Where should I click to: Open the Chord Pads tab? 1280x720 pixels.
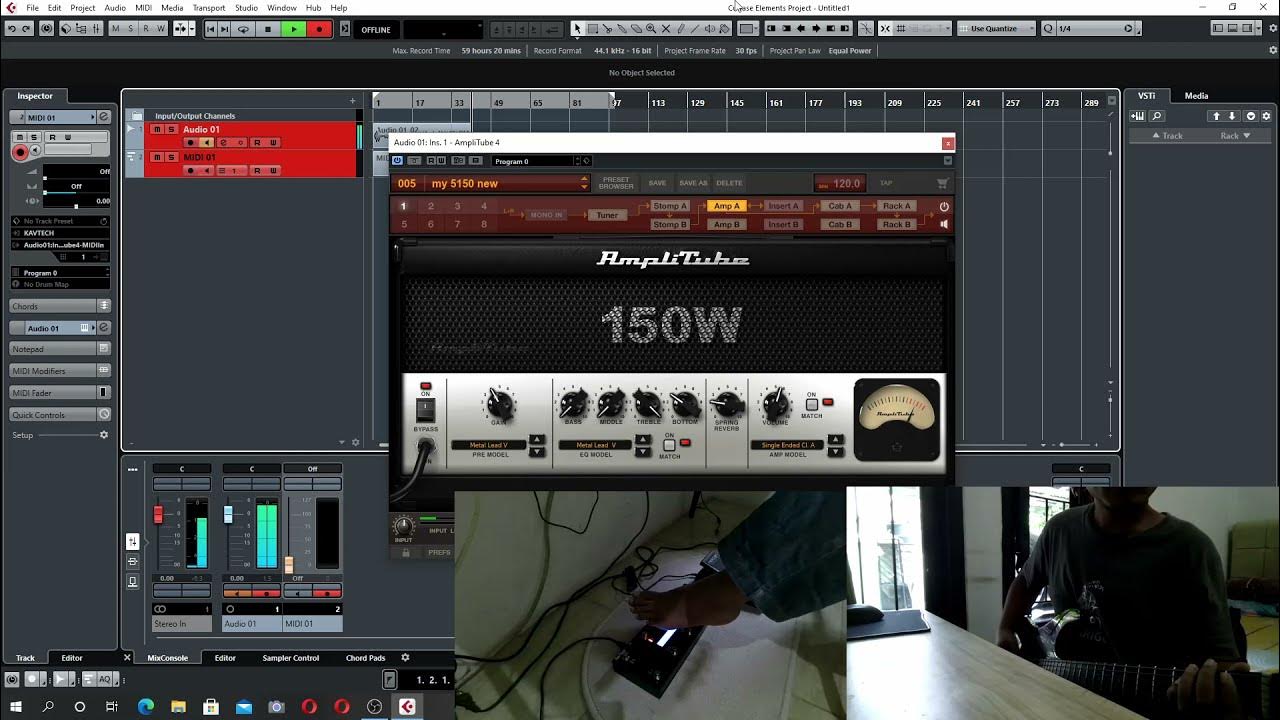[x=365, y=658]
